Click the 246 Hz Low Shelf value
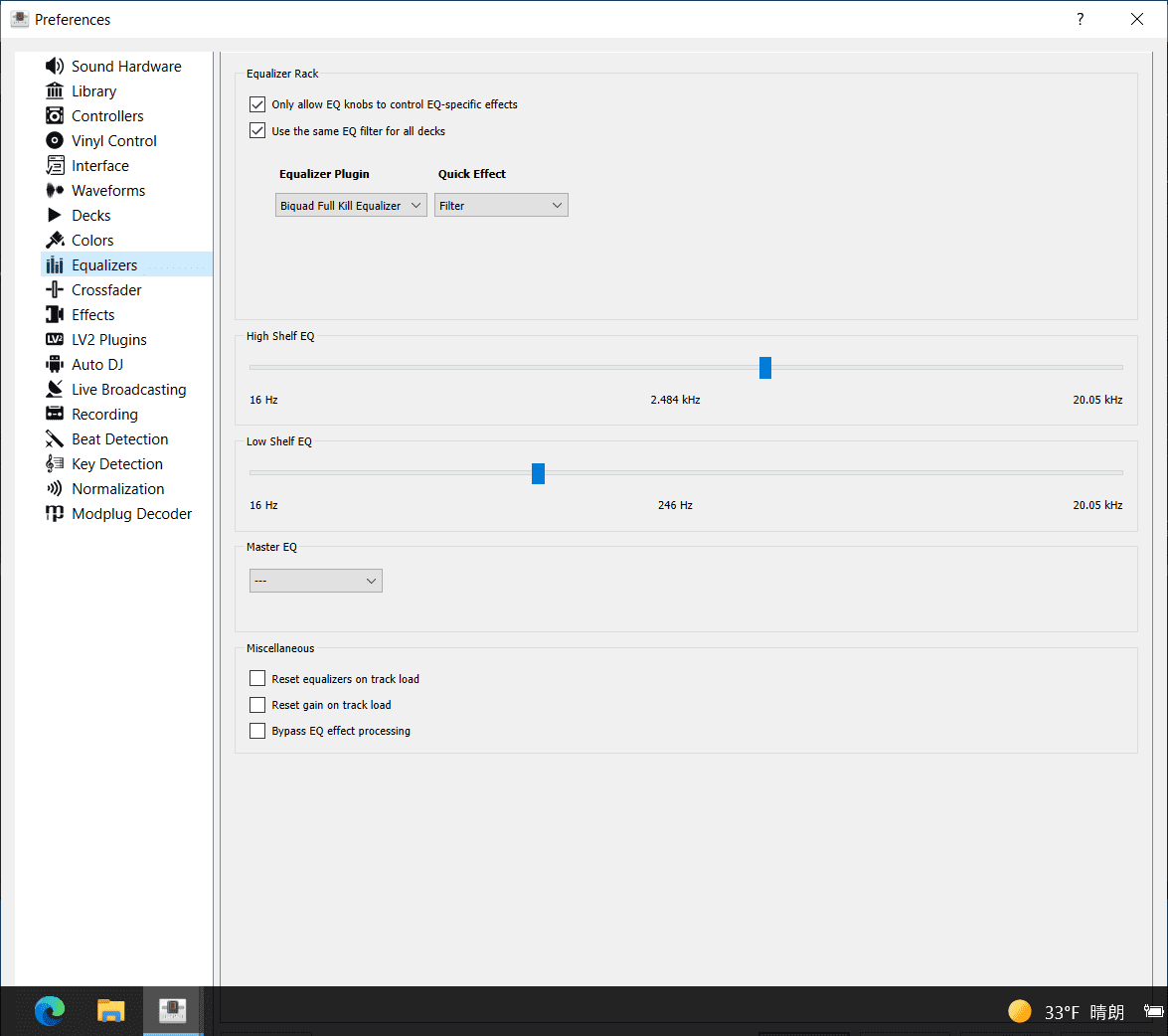Screen dimensions: 1168x1036 tap(675, 505)
